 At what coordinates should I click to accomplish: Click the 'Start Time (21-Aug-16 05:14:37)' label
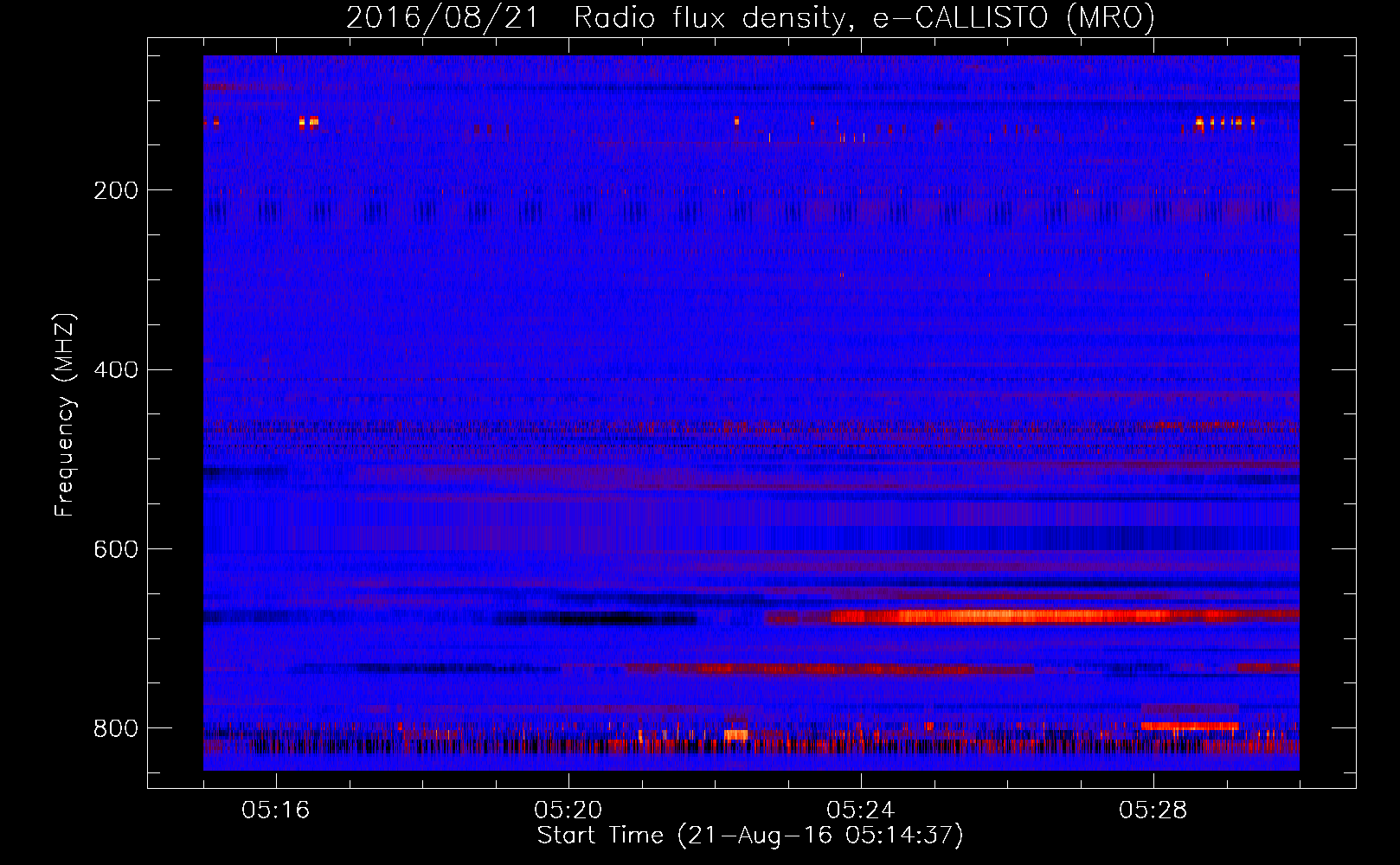(x=750, y=836)
